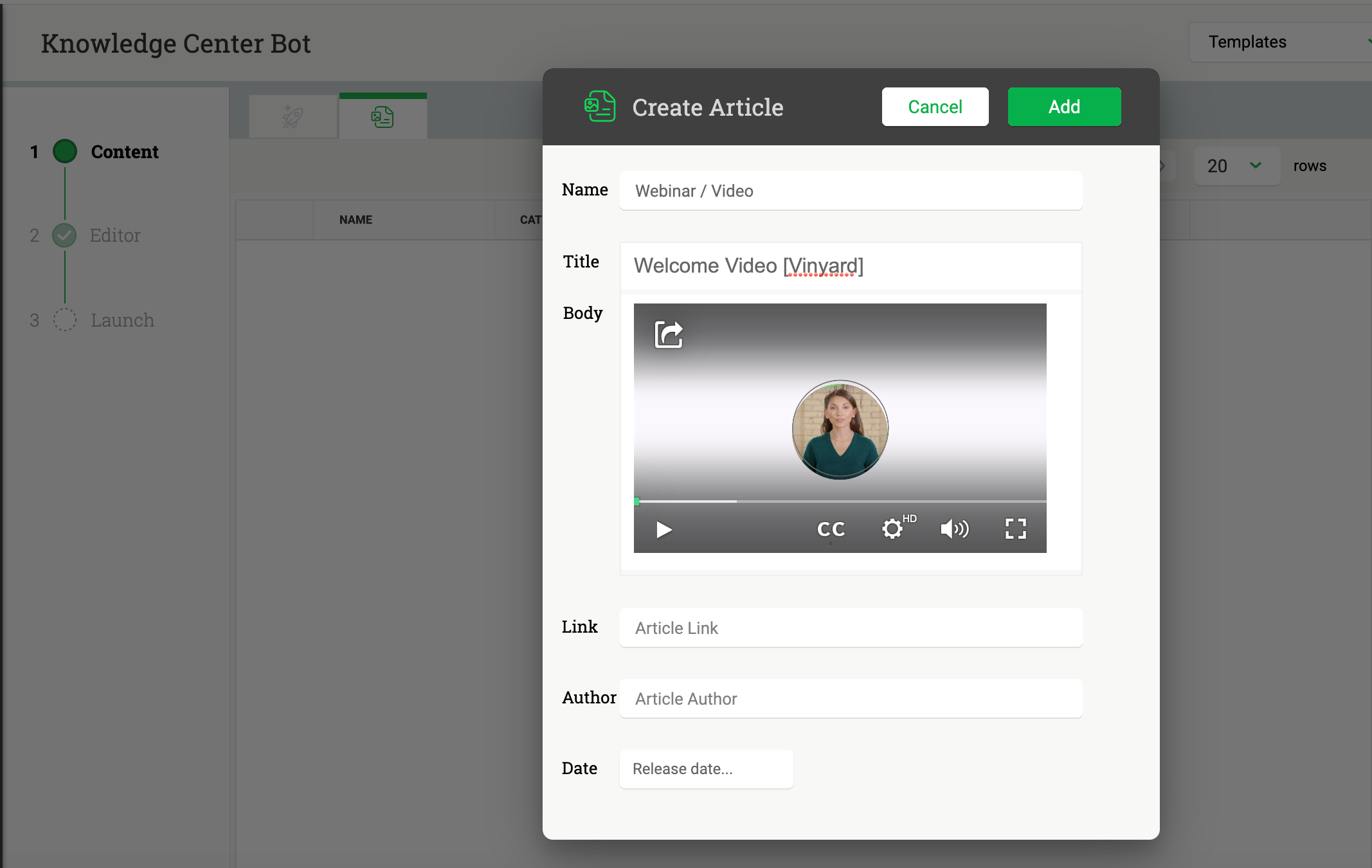Click Add to save the article

1064,107
